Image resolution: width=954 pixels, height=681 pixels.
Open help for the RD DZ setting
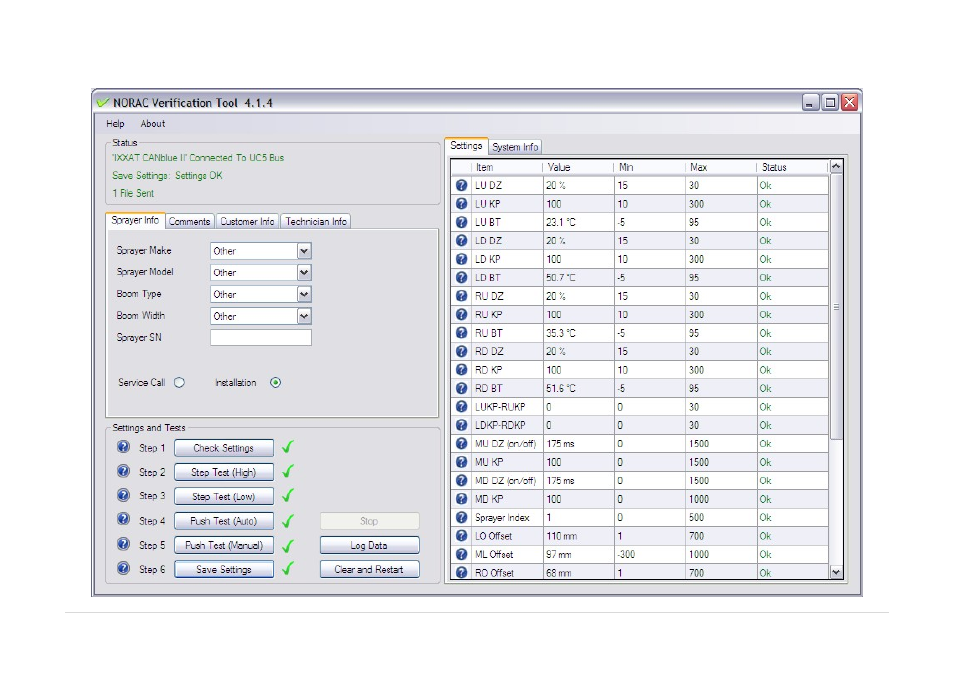462,351
